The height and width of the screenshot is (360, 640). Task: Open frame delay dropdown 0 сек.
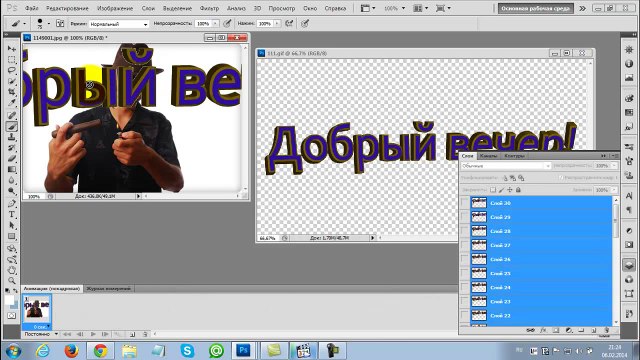coord(41,327)
